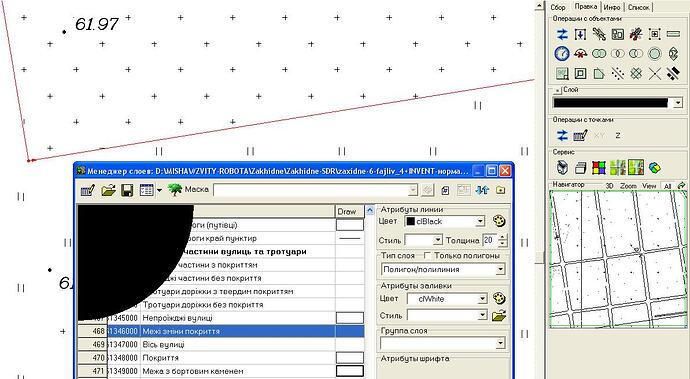The height and width of the screenshot is (379, 690).
Task: Open the table view dropdown arrow in Layer Manager
Action: coord(159,190)
